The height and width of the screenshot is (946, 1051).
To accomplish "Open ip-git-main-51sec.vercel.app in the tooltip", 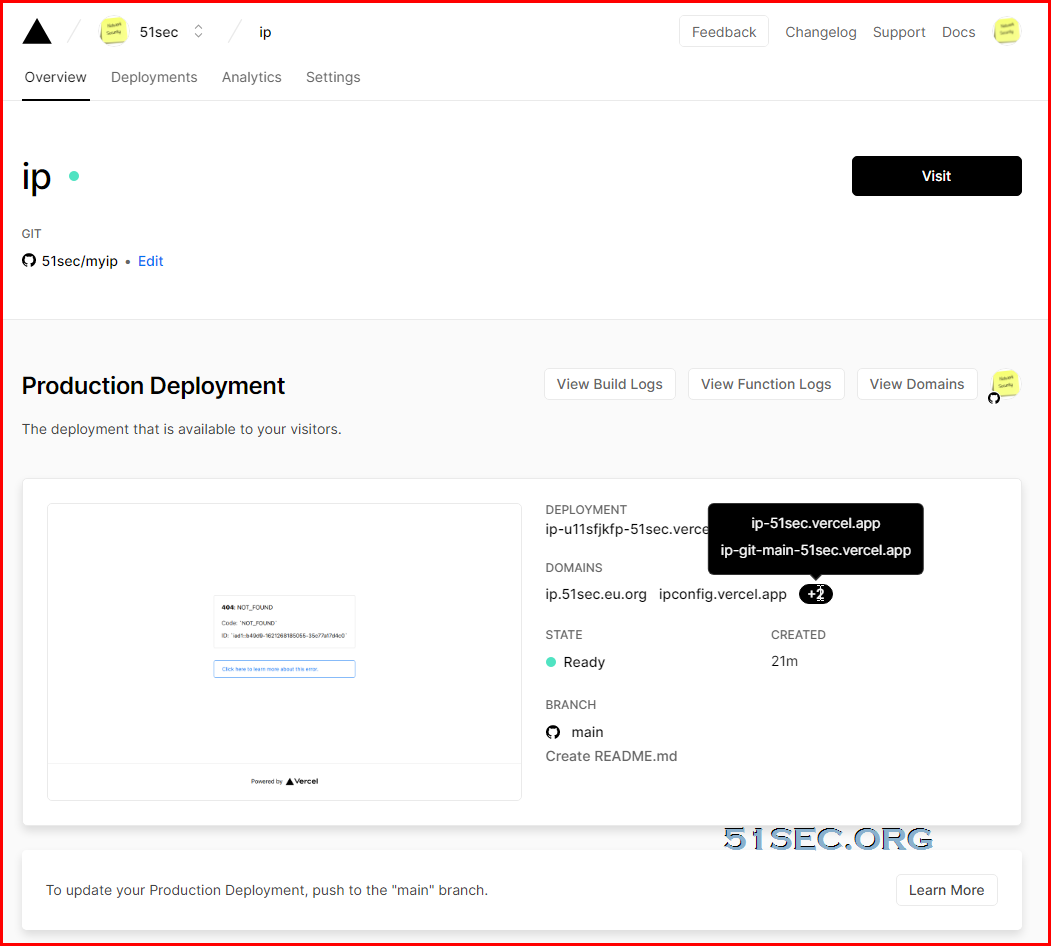I will tap(816, 550).
